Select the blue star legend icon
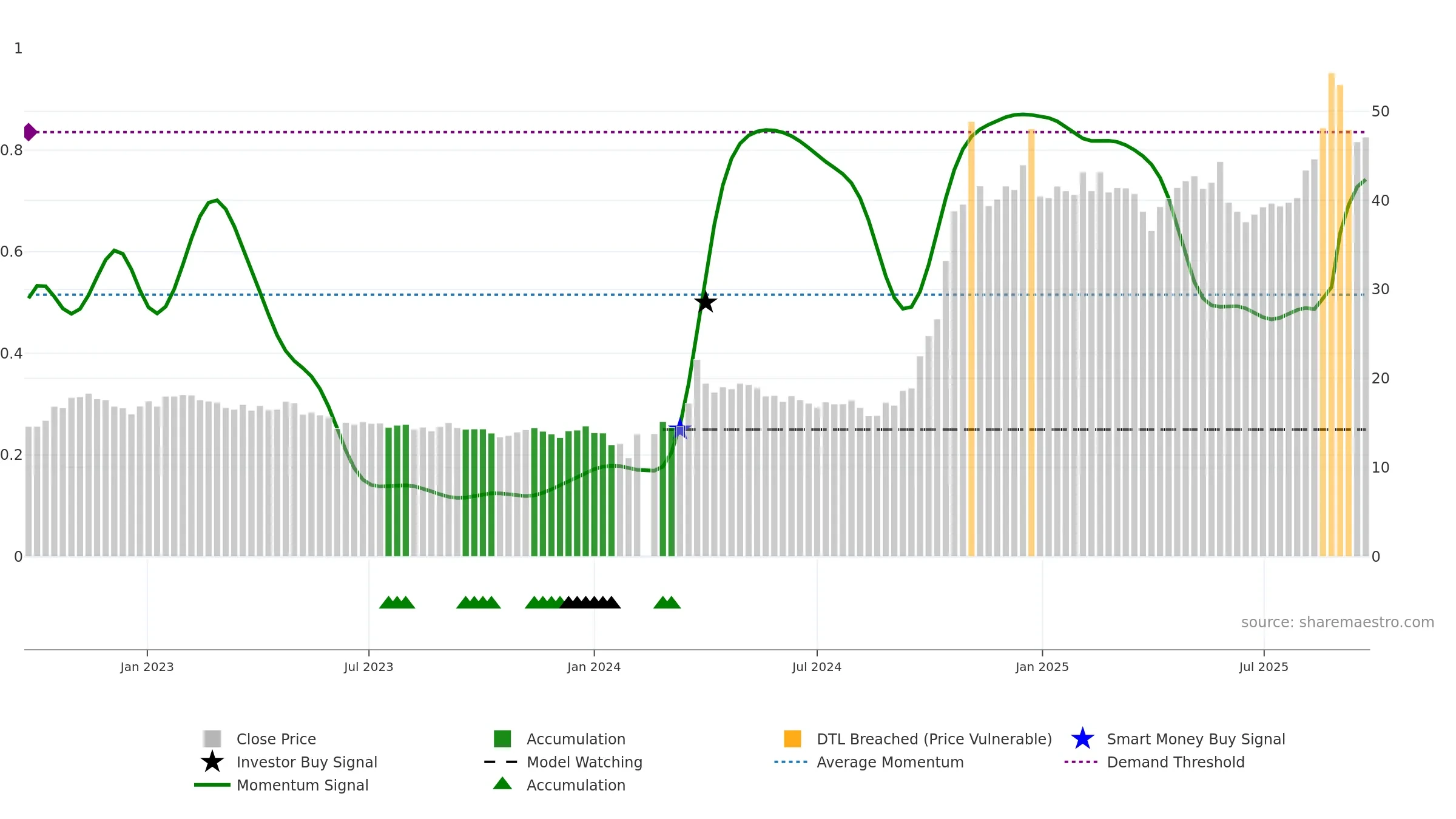The height and width of the screenshot is (819, 1456). point(1083,739)
